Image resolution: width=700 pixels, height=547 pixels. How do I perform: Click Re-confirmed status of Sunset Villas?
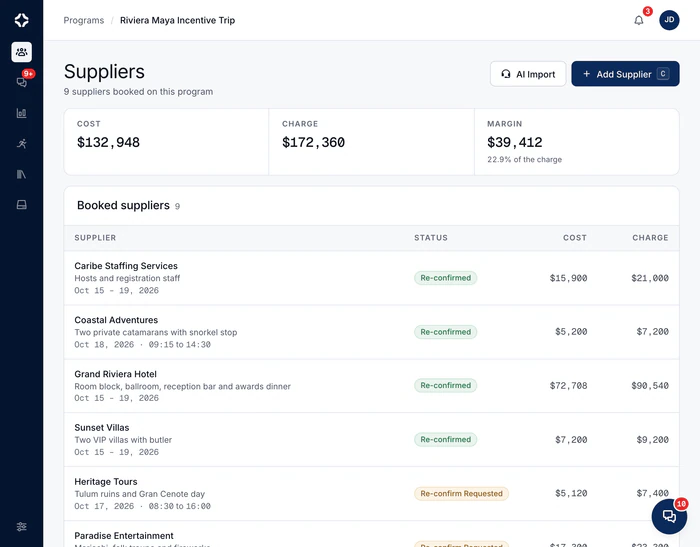[446, 439]
